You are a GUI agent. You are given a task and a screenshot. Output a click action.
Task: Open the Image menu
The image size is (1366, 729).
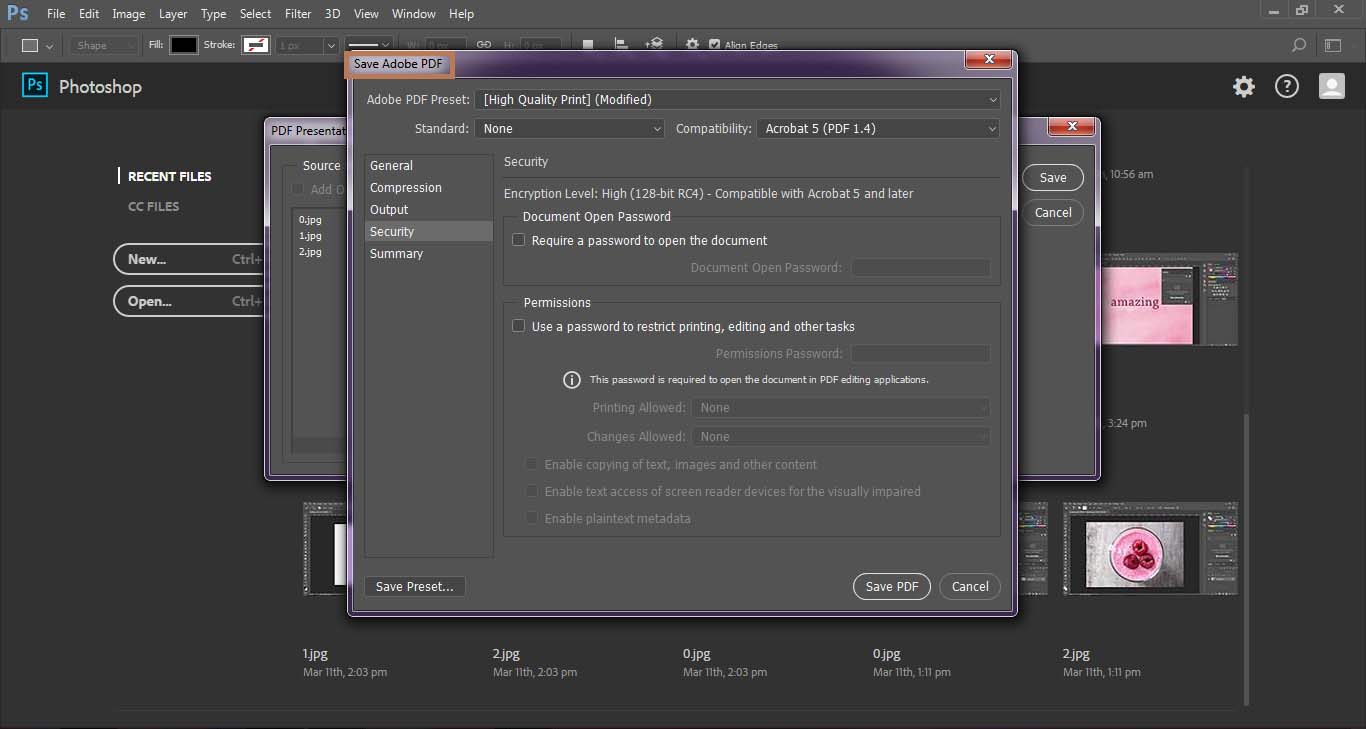click(128, 14)
